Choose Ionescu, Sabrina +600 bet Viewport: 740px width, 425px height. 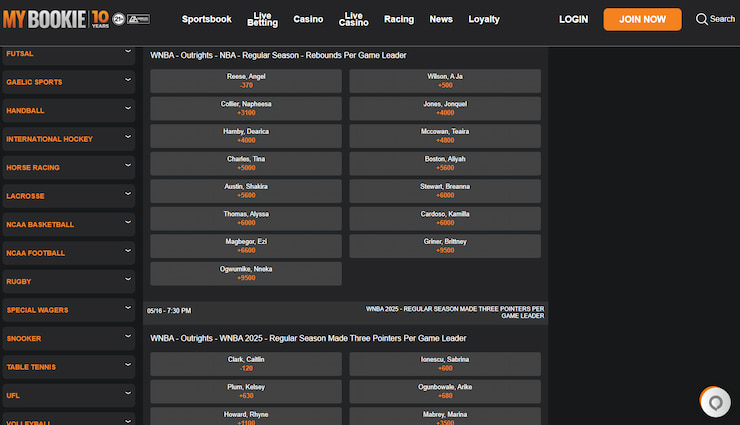[x=445, y=364]
